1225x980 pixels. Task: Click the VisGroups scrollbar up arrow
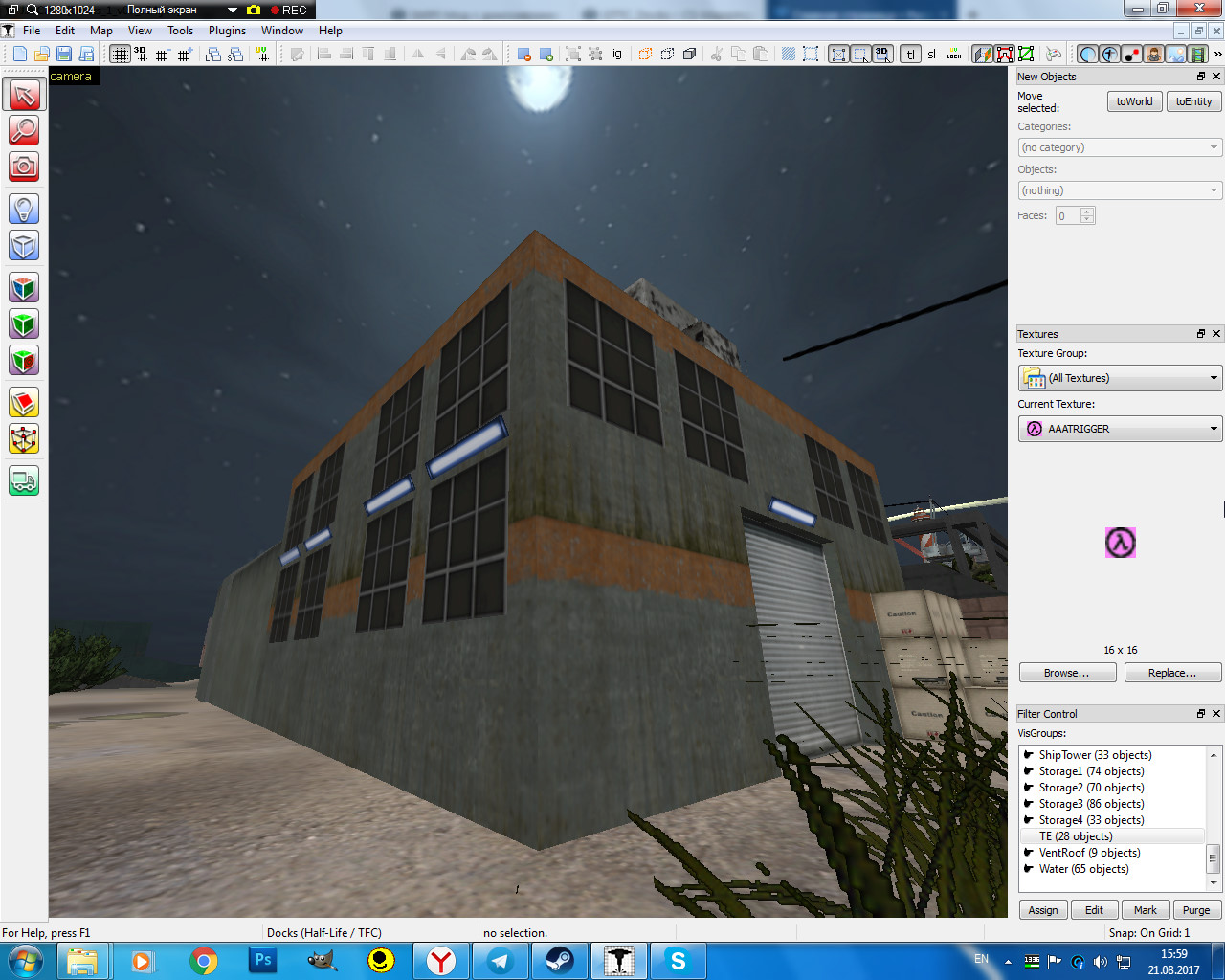click(x=1214, y=755)
